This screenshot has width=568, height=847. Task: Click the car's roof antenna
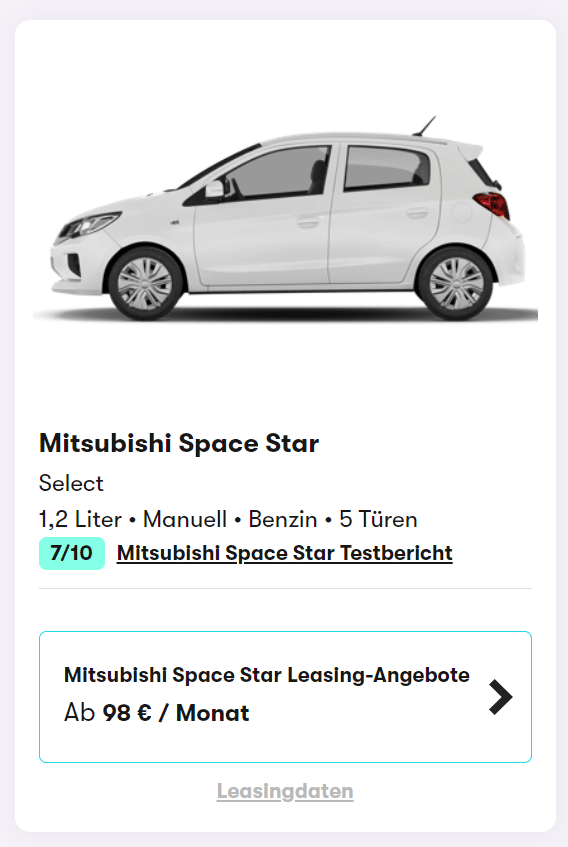pyautogui.click(x=424, y=125)
